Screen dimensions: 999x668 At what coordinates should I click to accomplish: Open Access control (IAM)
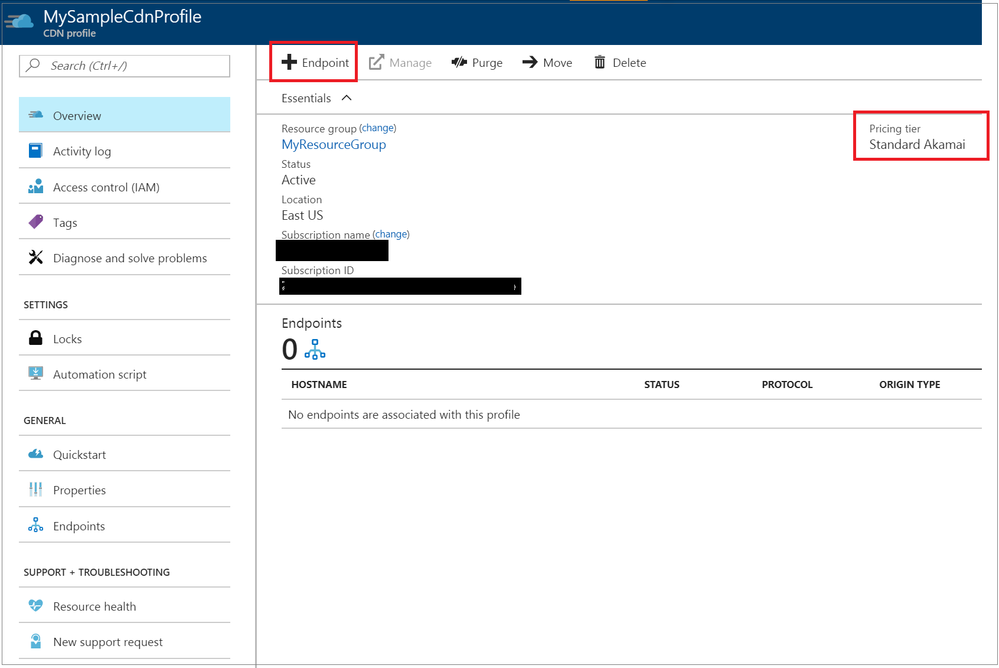click(x=124, y=186)
